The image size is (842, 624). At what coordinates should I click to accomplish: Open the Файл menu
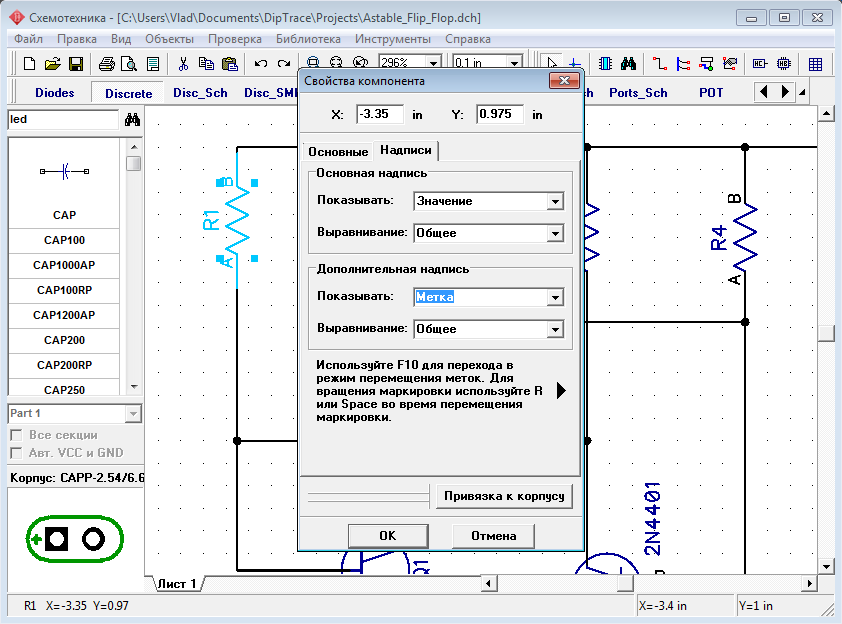click(x=28, y=39)
